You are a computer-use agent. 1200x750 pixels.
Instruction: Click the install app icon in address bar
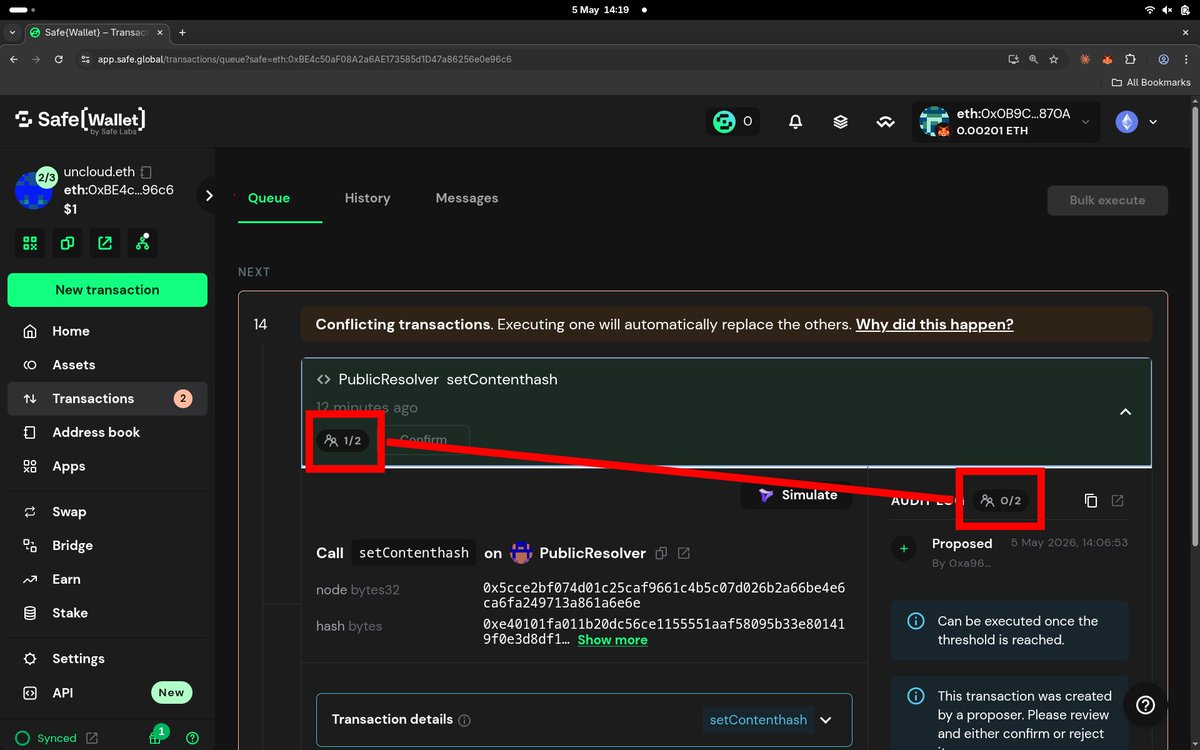1013,59
